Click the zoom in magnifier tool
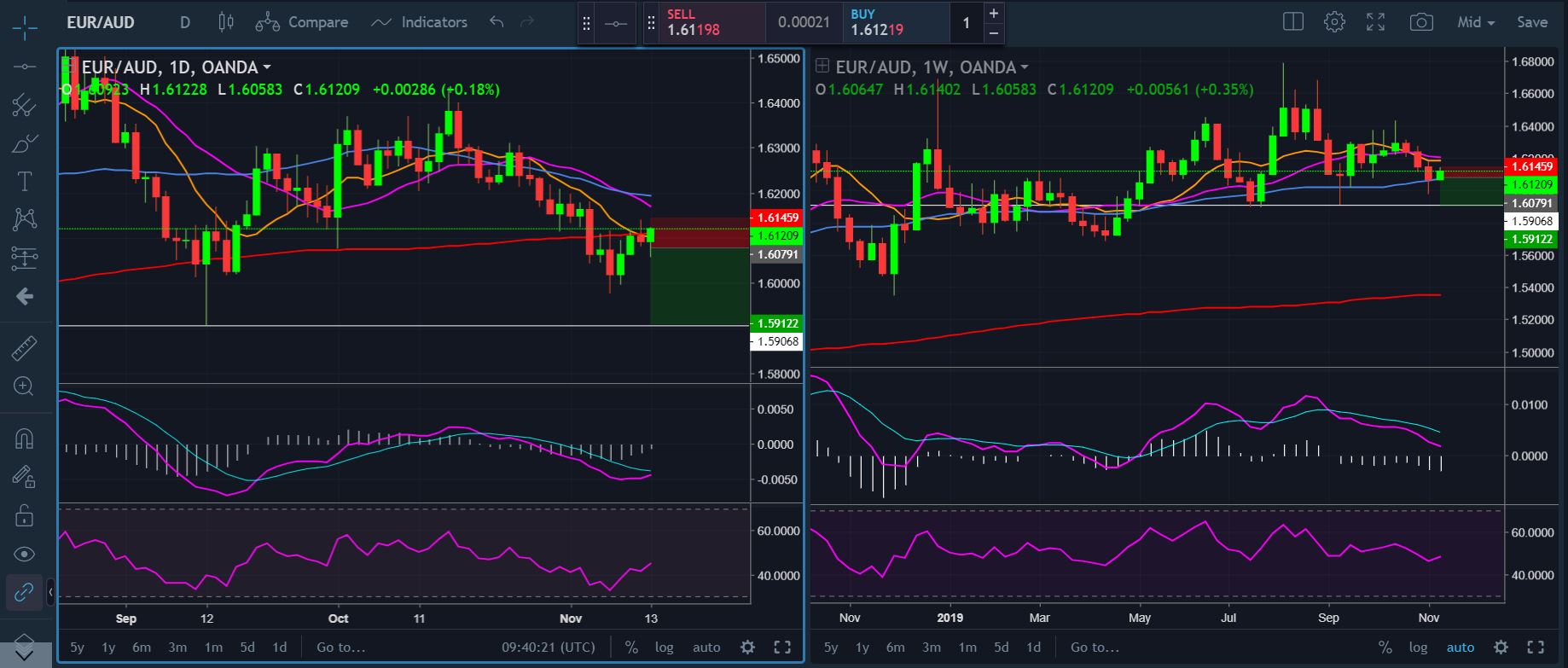 24,386
